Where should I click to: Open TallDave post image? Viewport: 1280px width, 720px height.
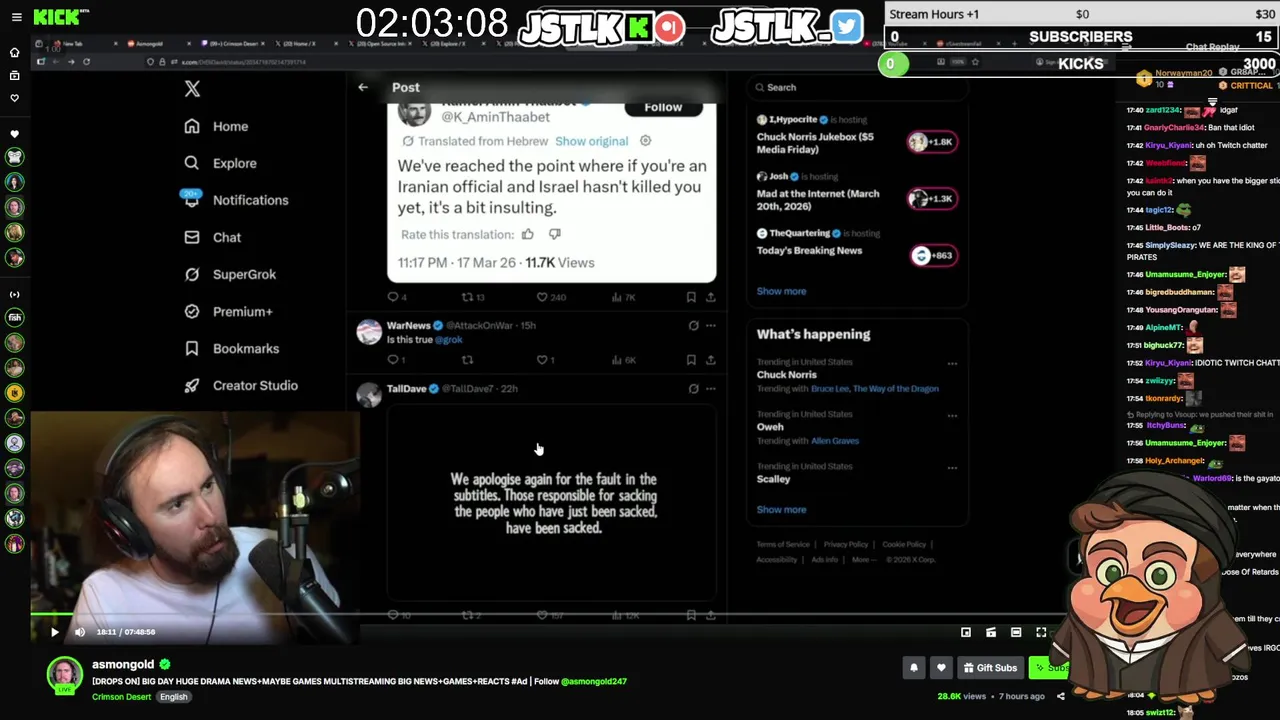click(552, 503)
